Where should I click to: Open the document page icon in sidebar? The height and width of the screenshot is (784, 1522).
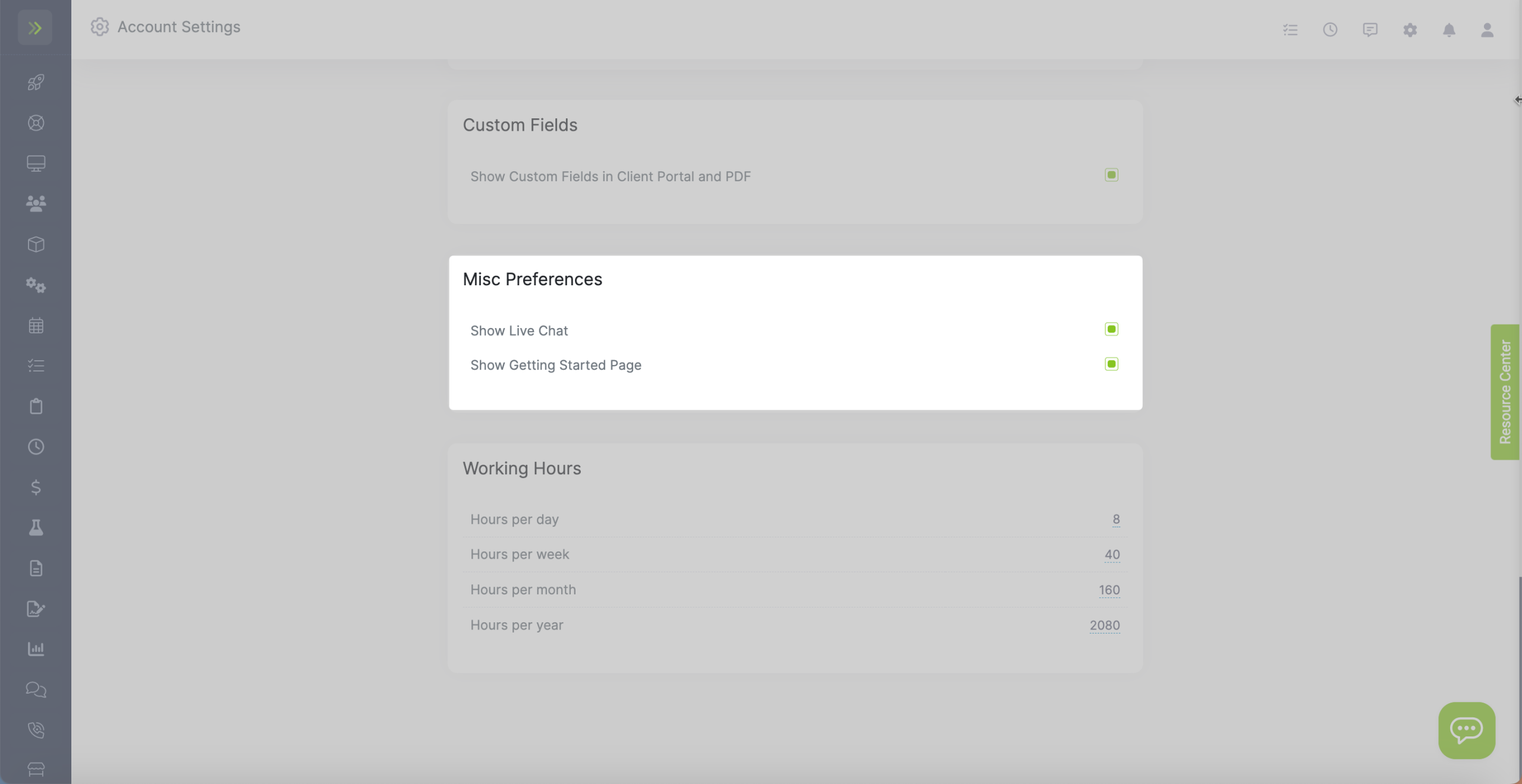[x=36, y=568]
